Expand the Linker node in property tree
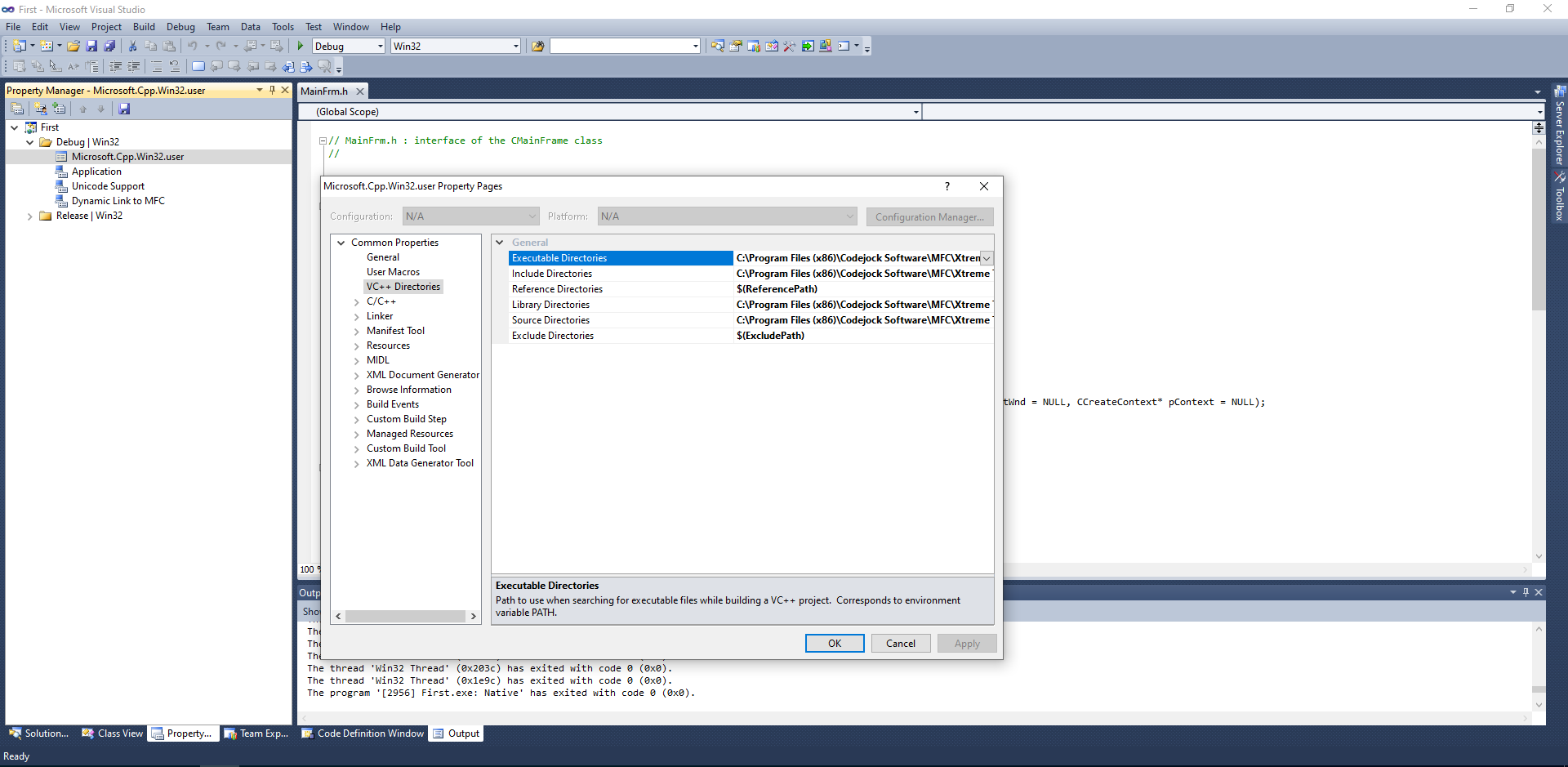Viewport: 1568px width, 767px height. click(x=356, y=317)
